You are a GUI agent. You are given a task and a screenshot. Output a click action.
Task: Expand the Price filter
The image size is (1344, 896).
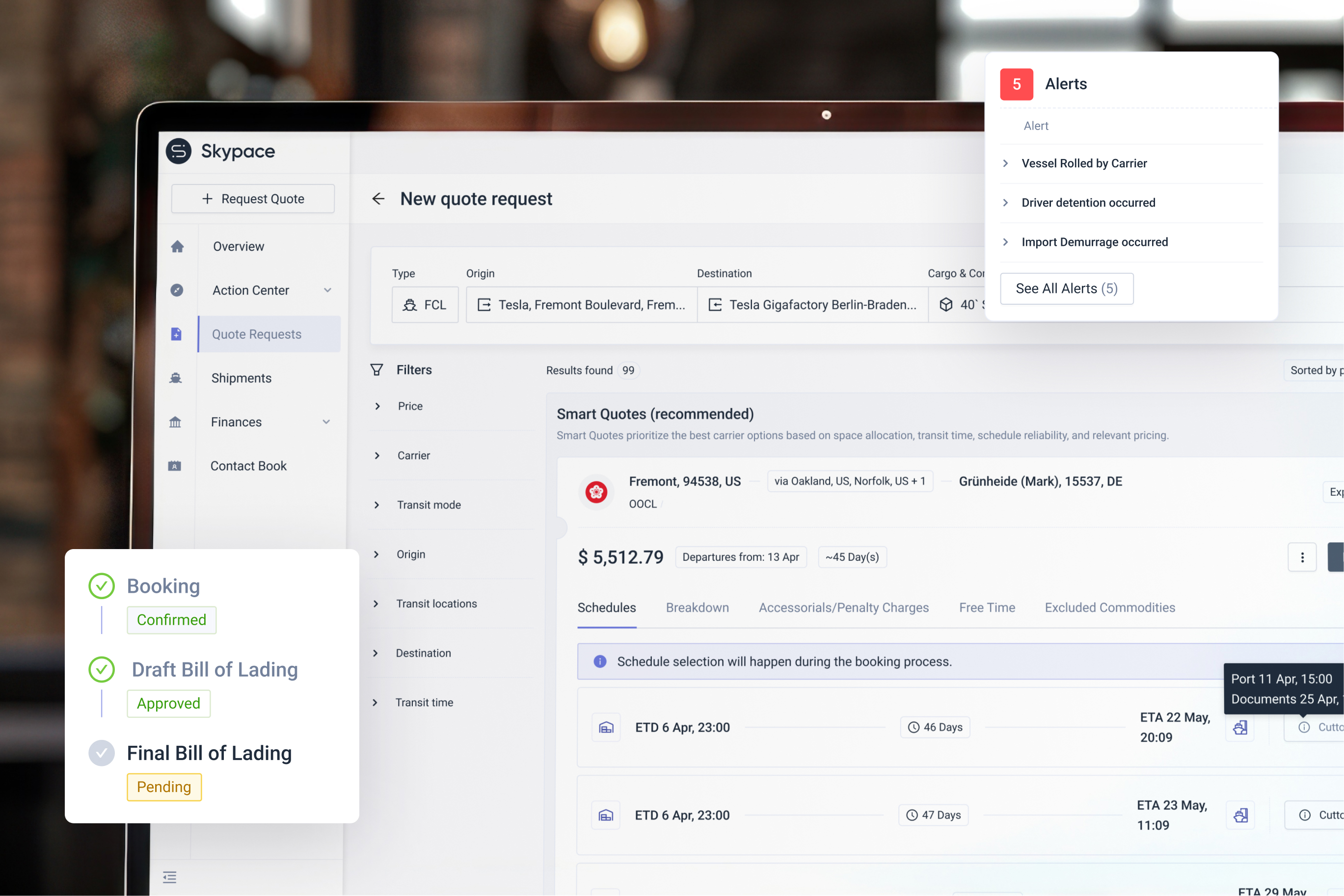(377, 406)
